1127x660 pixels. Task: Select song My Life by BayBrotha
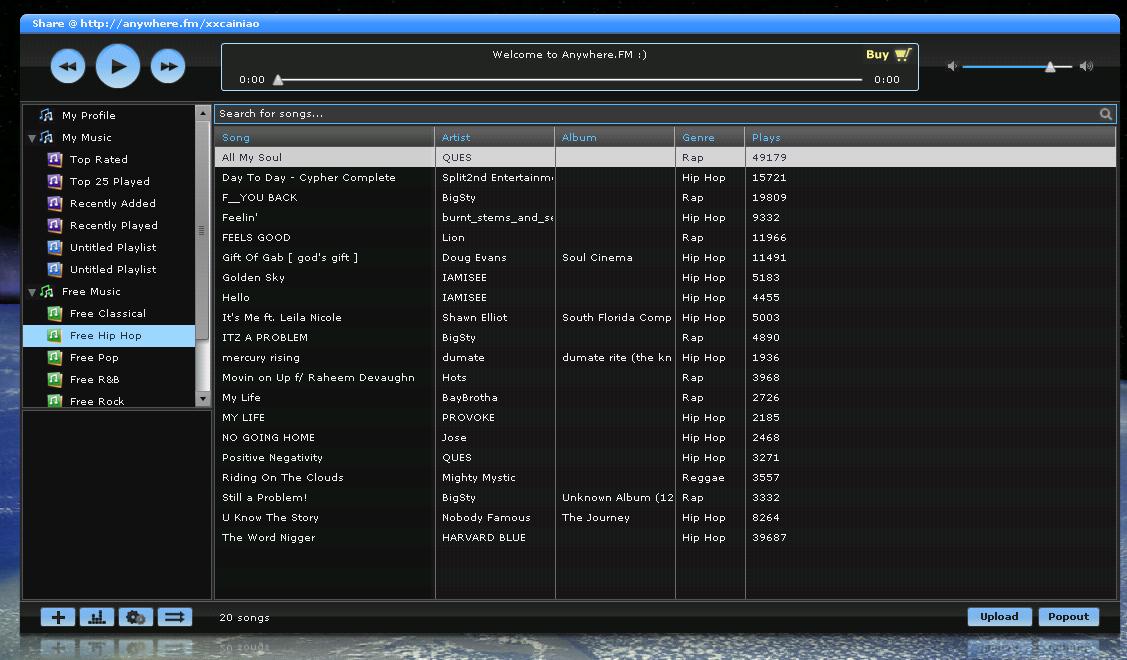click(x=665, y=398)
